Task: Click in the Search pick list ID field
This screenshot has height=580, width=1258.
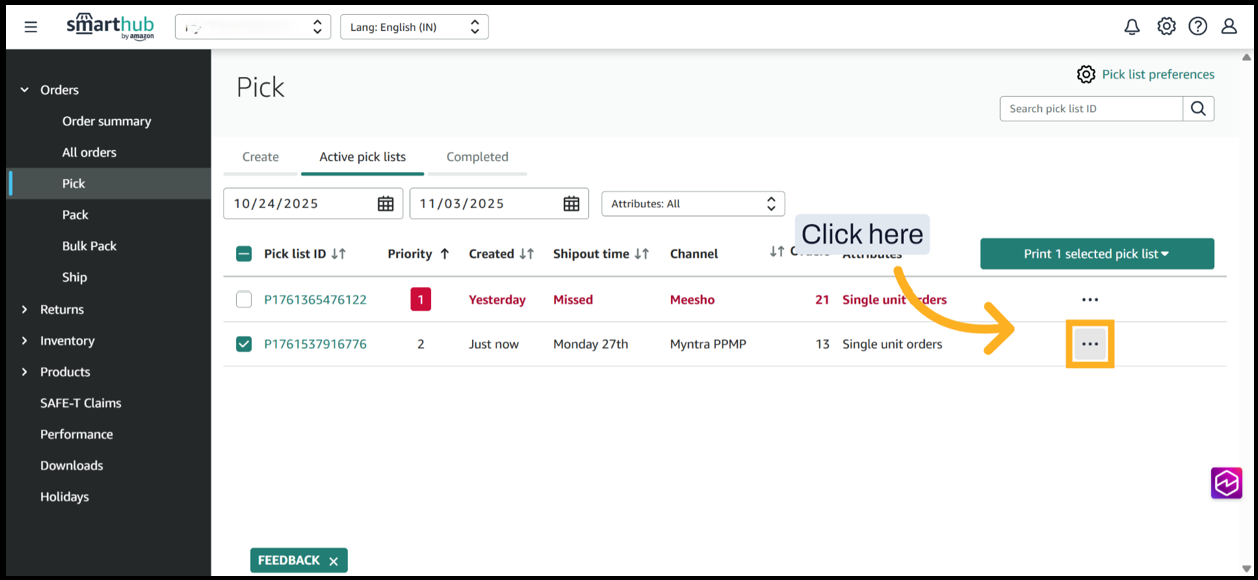Action: [1091, 109]
